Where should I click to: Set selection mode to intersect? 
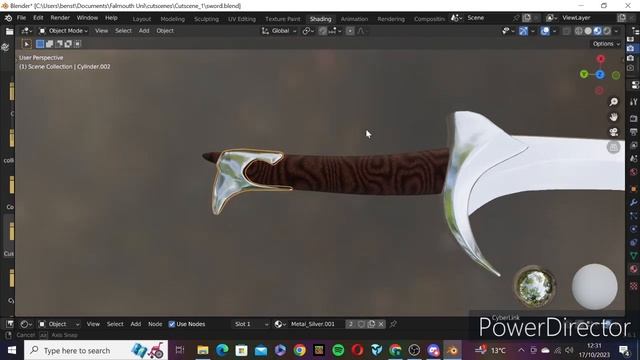click(x=78, y=44)
